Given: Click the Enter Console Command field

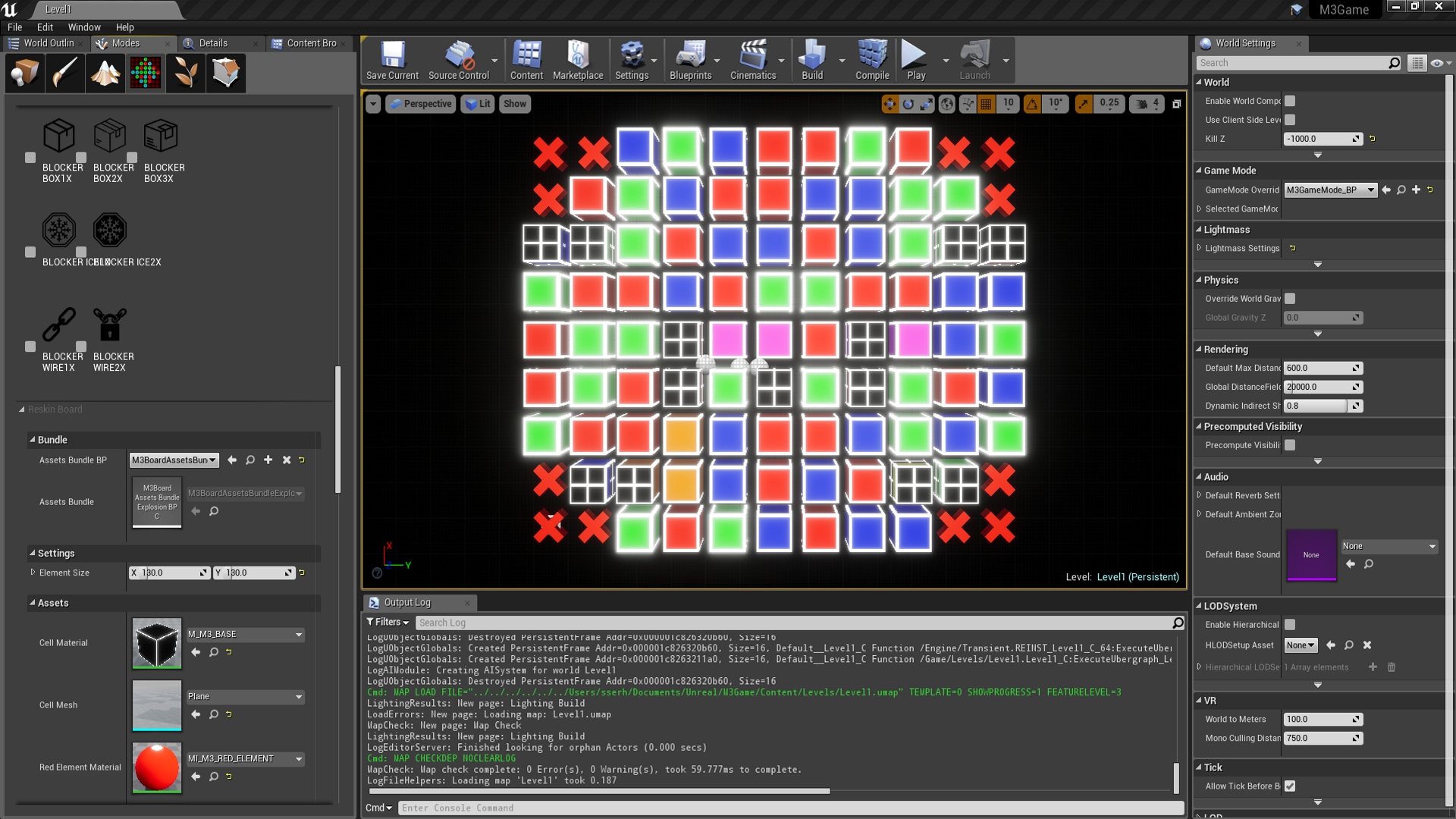Looking at the screenshot, I should (531, 808).
